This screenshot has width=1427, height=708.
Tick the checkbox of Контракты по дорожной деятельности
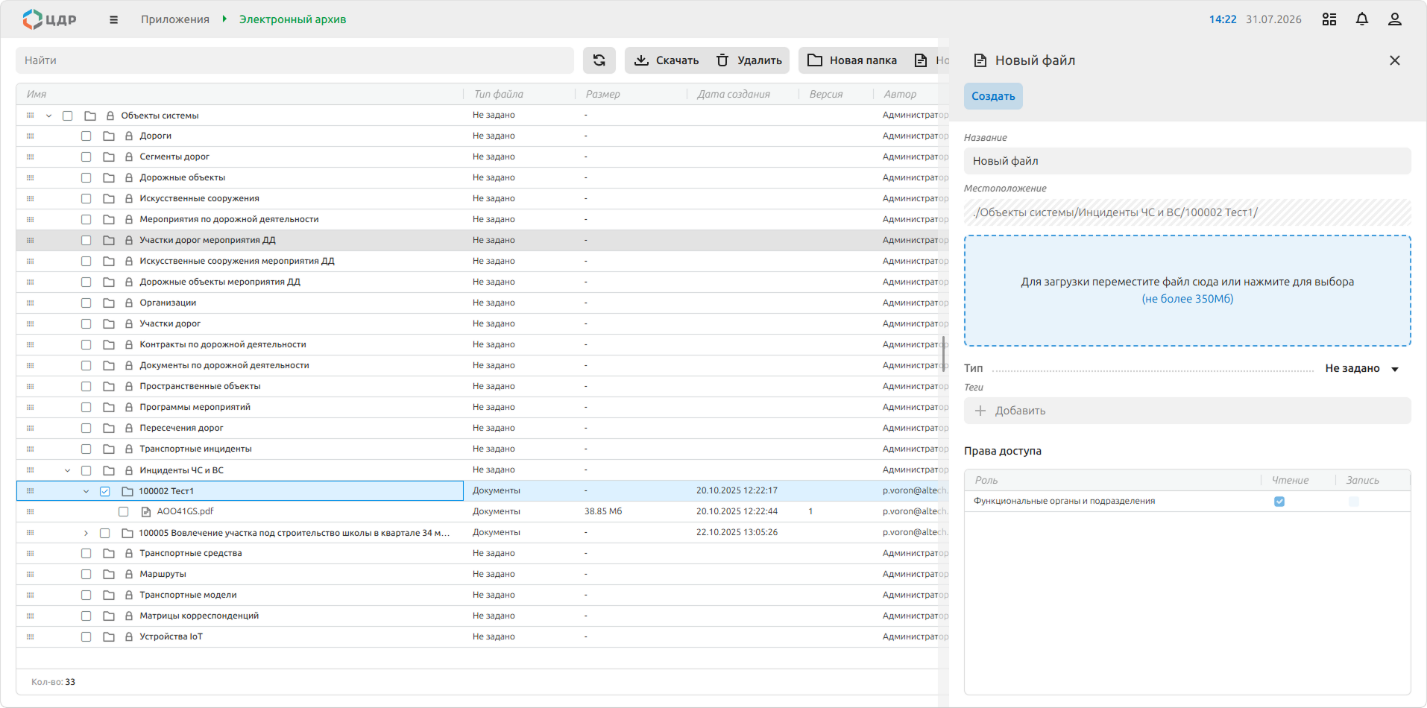point(86,345)
